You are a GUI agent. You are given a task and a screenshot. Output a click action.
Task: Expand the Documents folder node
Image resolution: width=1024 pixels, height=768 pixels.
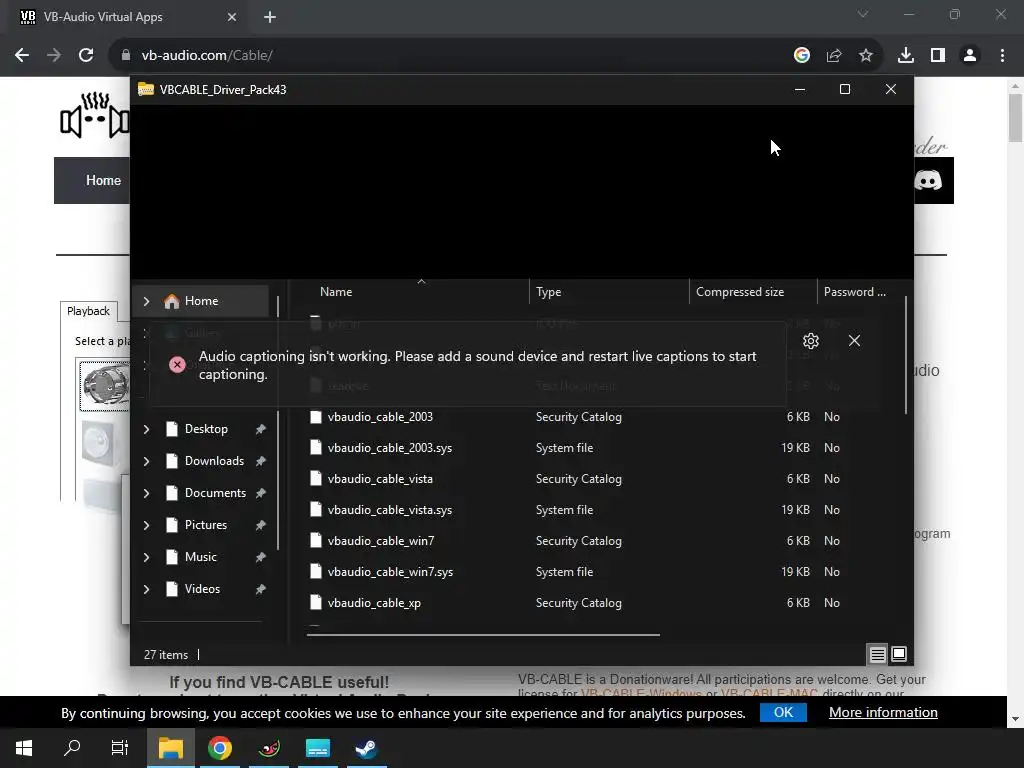click(146, 493)
